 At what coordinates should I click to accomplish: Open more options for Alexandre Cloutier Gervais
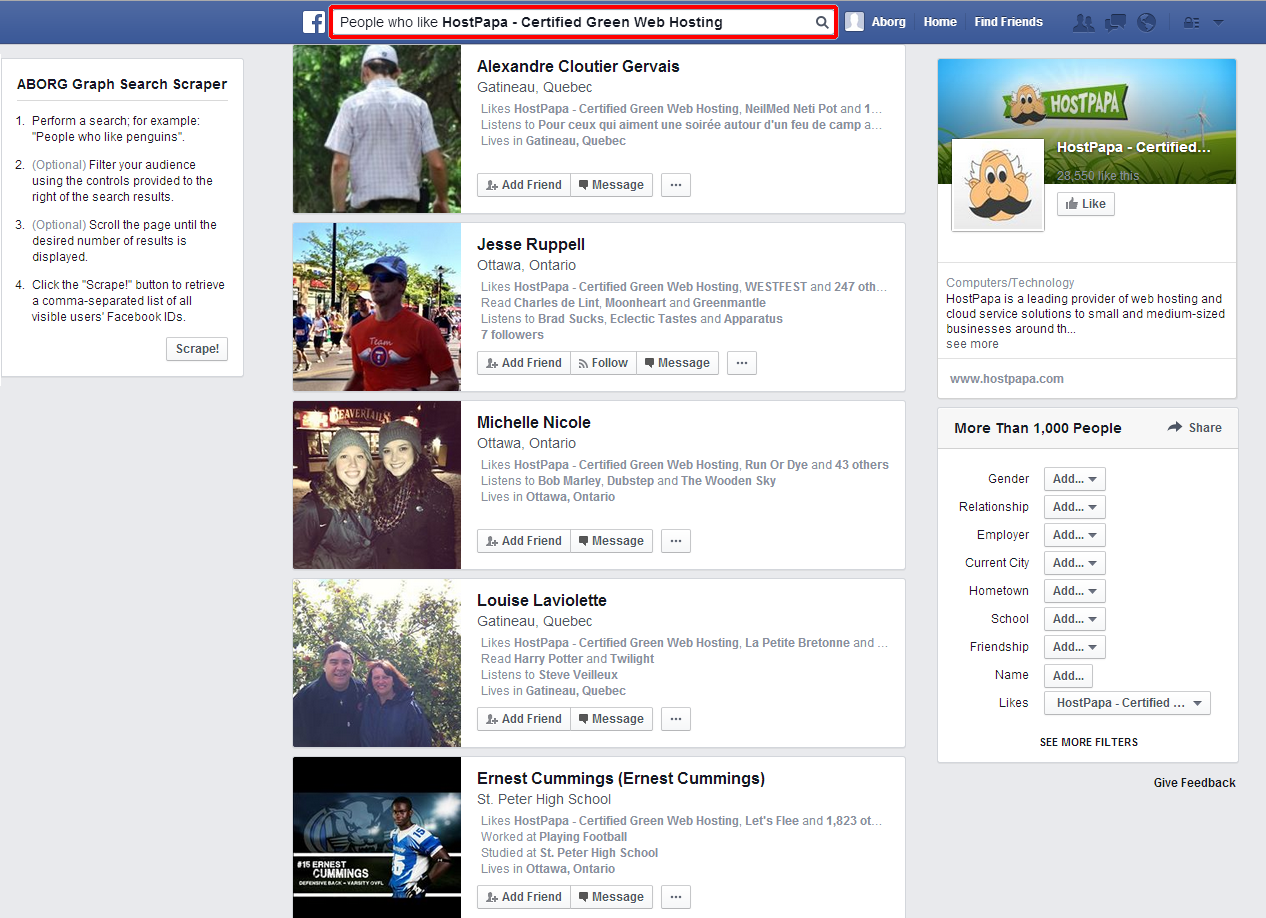click(676, 185)
